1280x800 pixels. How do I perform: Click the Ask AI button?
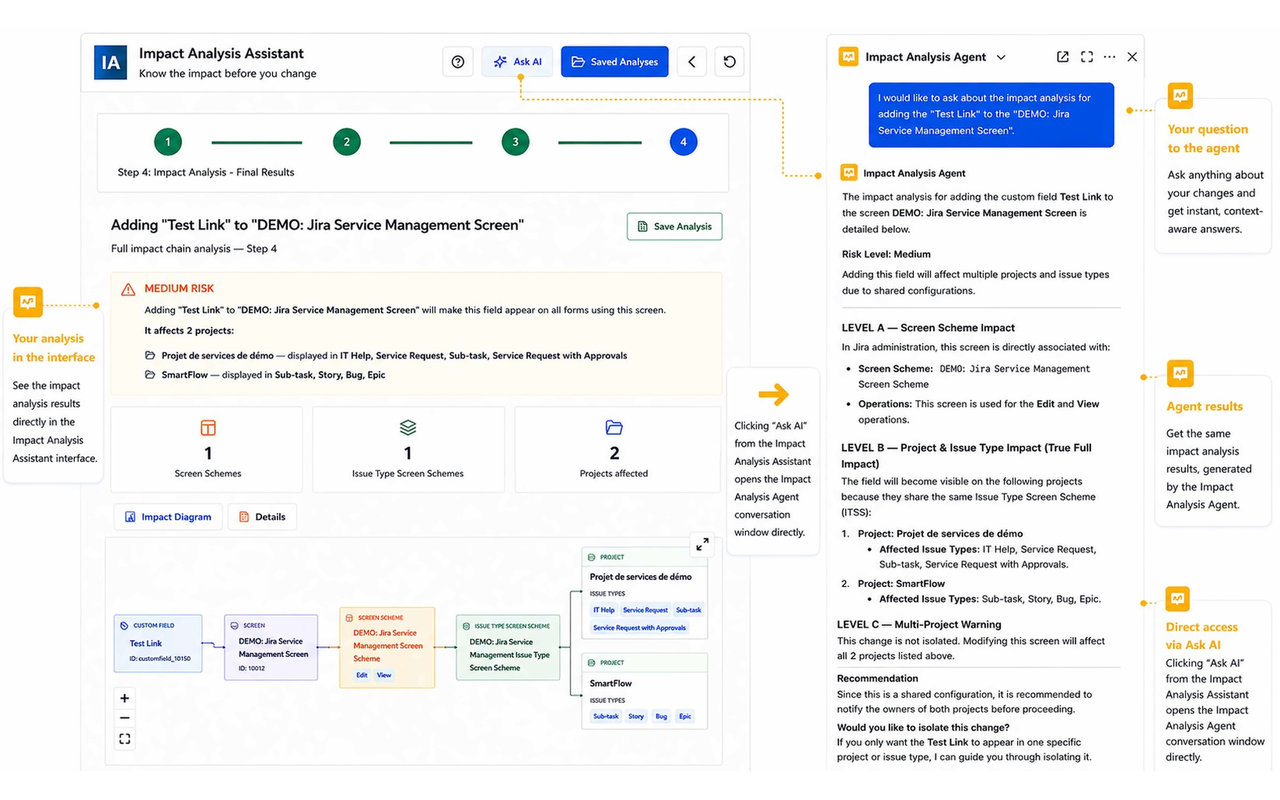(518, 62)
